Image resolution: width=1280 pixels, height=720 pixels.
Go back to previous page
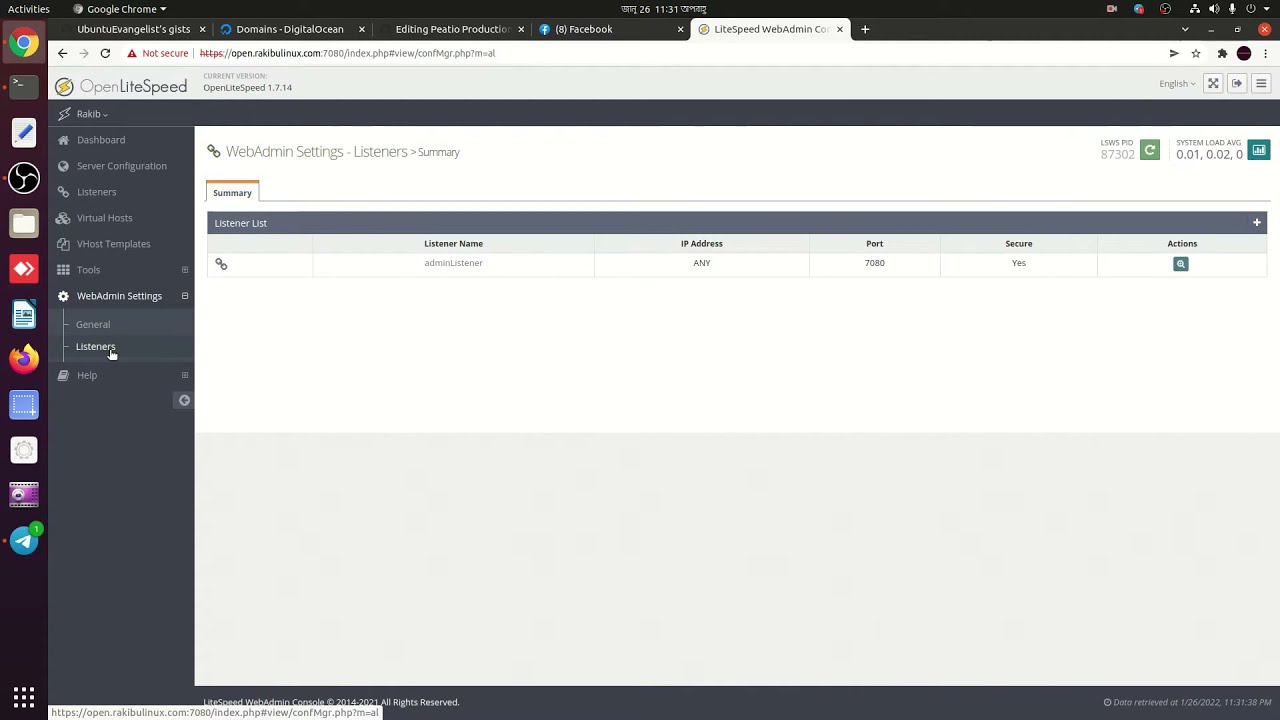pyautogui.click(x=62, y=53)
